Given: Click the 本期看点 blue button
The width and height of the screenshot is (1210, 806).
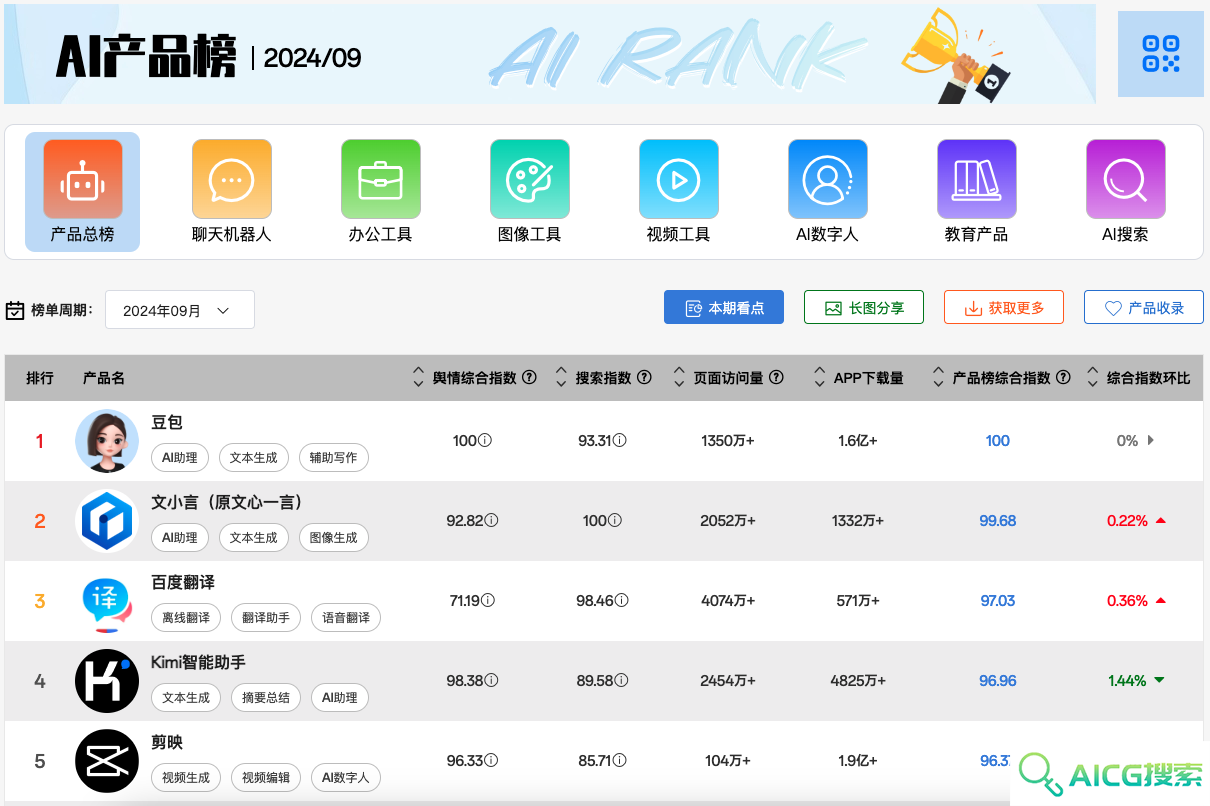Looking at the screenshot, I should (x=724, y=308).
